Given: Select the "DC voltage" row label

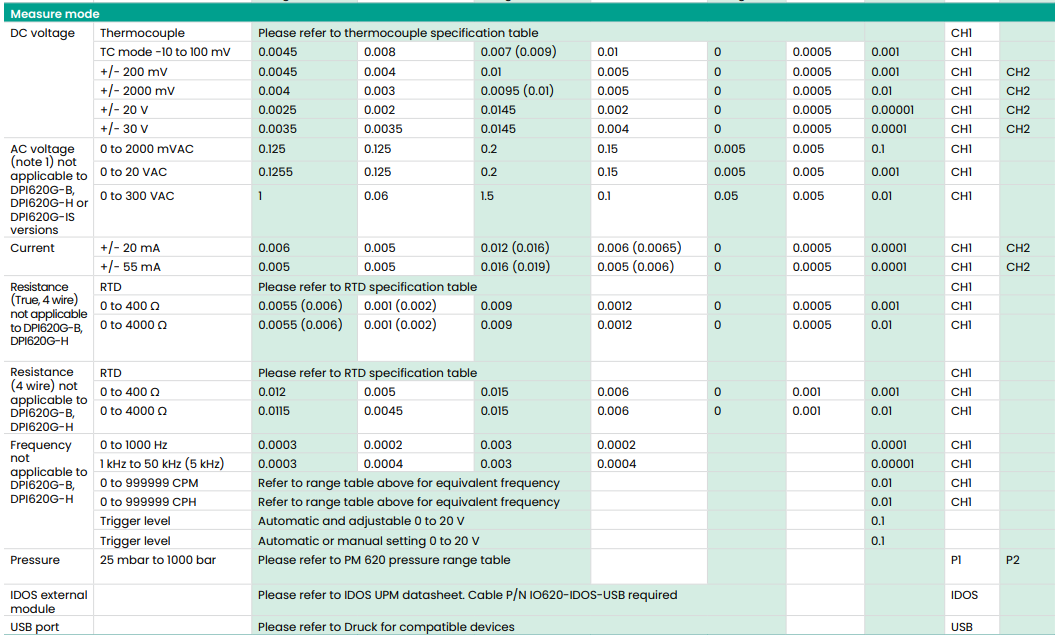Looking at the screenshot, I should tap(43, 32).
